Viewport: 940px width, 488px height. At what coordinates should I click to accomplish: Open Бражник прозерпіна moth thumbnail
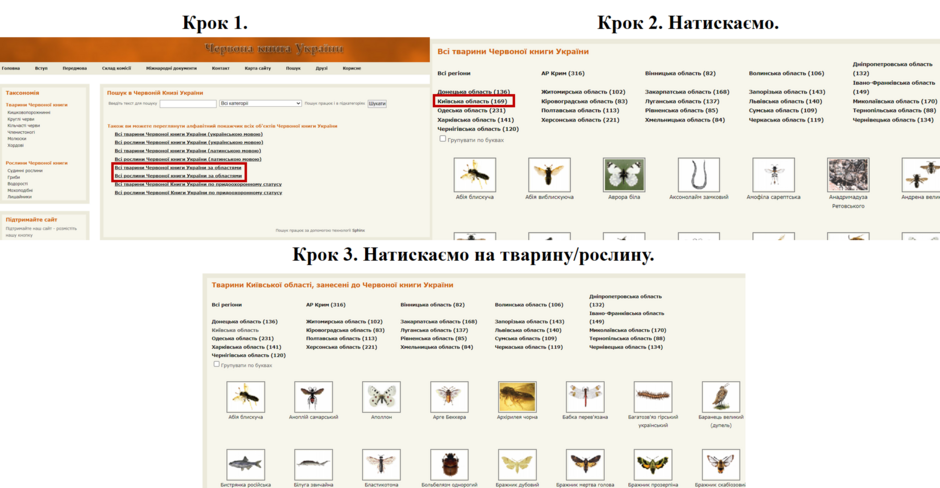[x=653, y=465]
